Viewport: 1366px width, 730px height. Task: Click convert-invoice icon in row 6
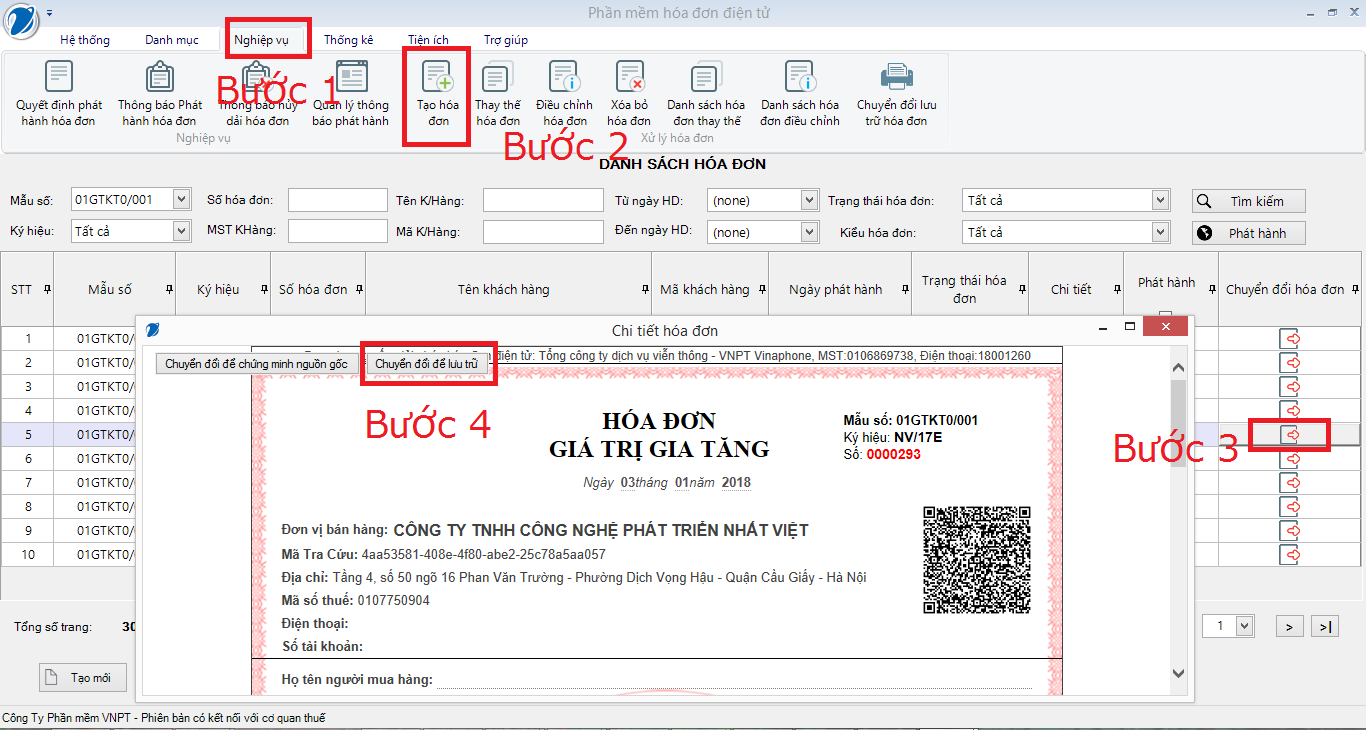tap(1291, 458)
